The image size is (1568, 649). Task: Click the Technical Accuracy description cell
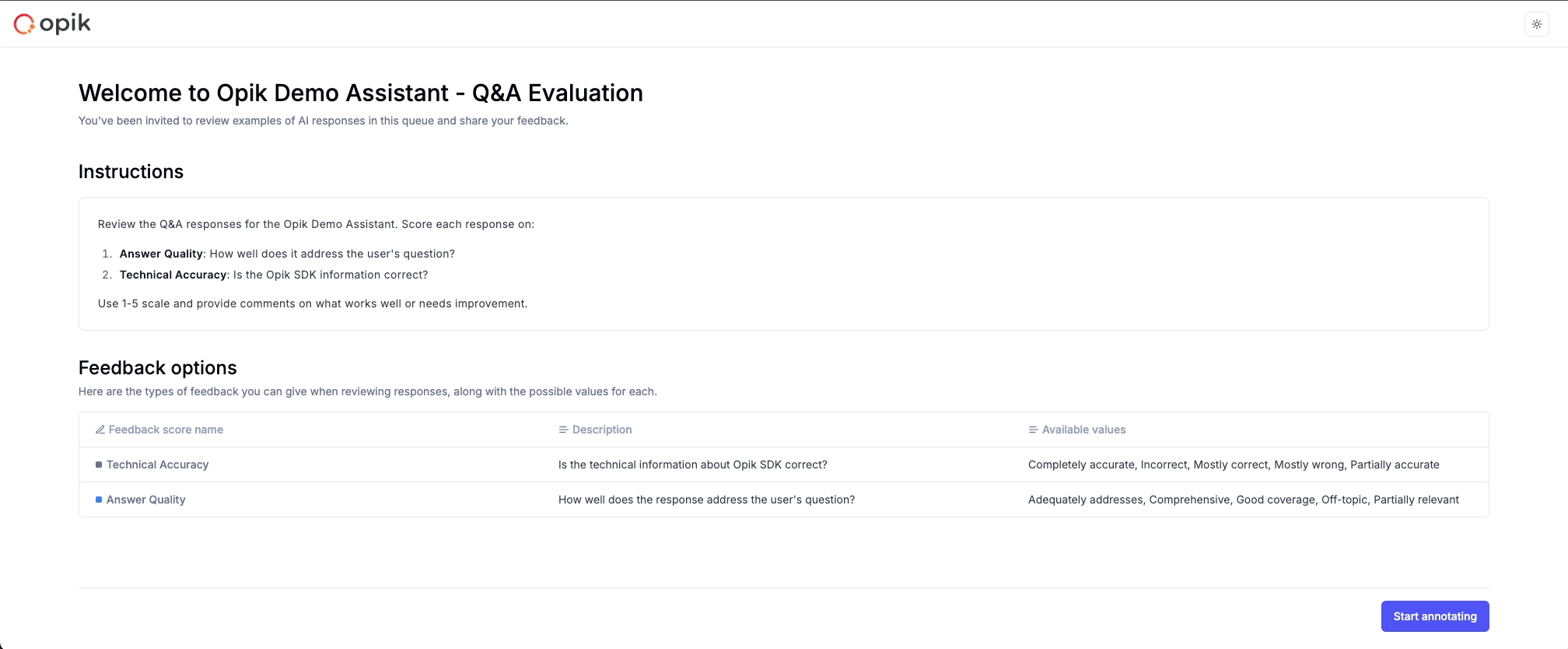click(x=692, y=465)
